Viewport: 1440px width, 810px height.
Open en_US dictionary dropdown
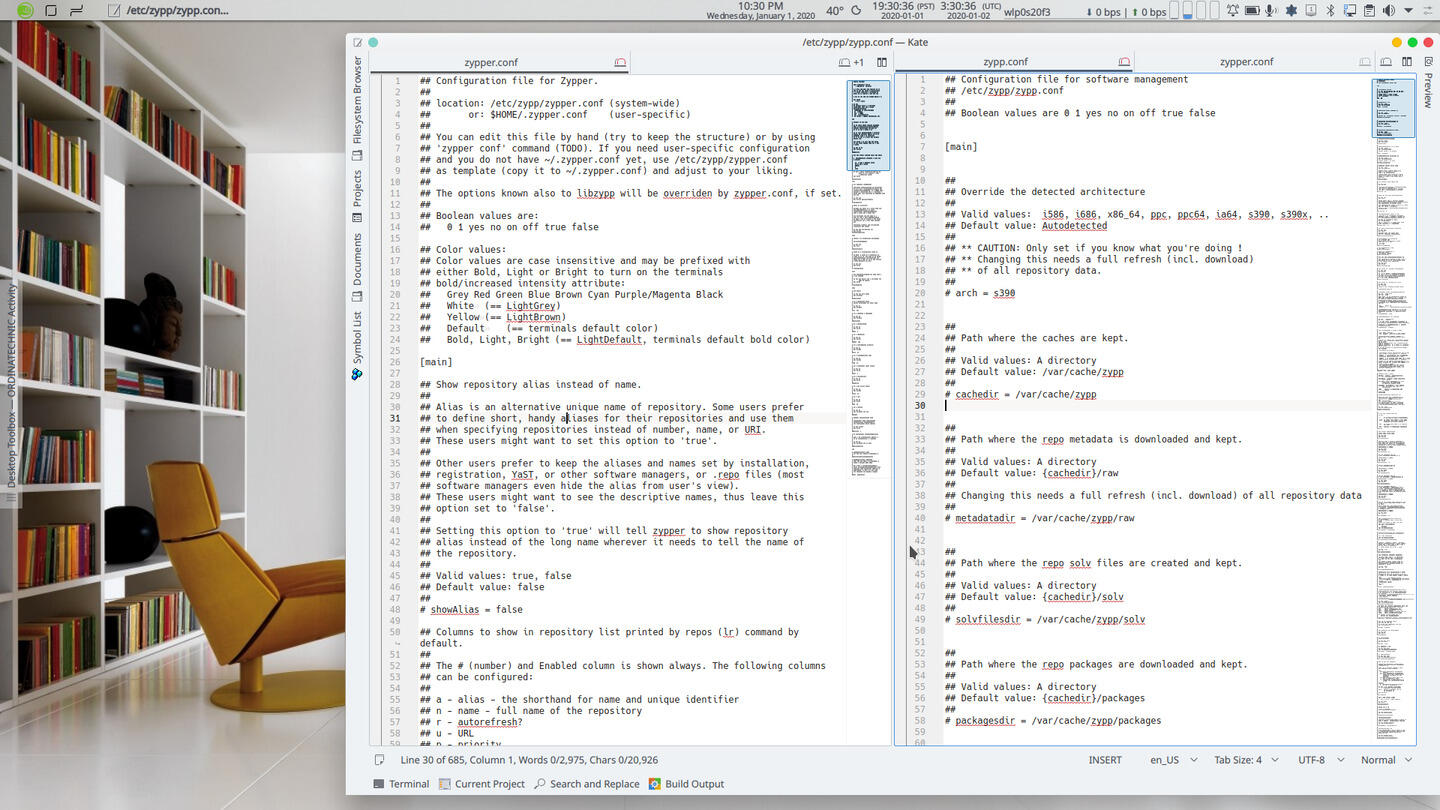click(x=1172, y=760)
